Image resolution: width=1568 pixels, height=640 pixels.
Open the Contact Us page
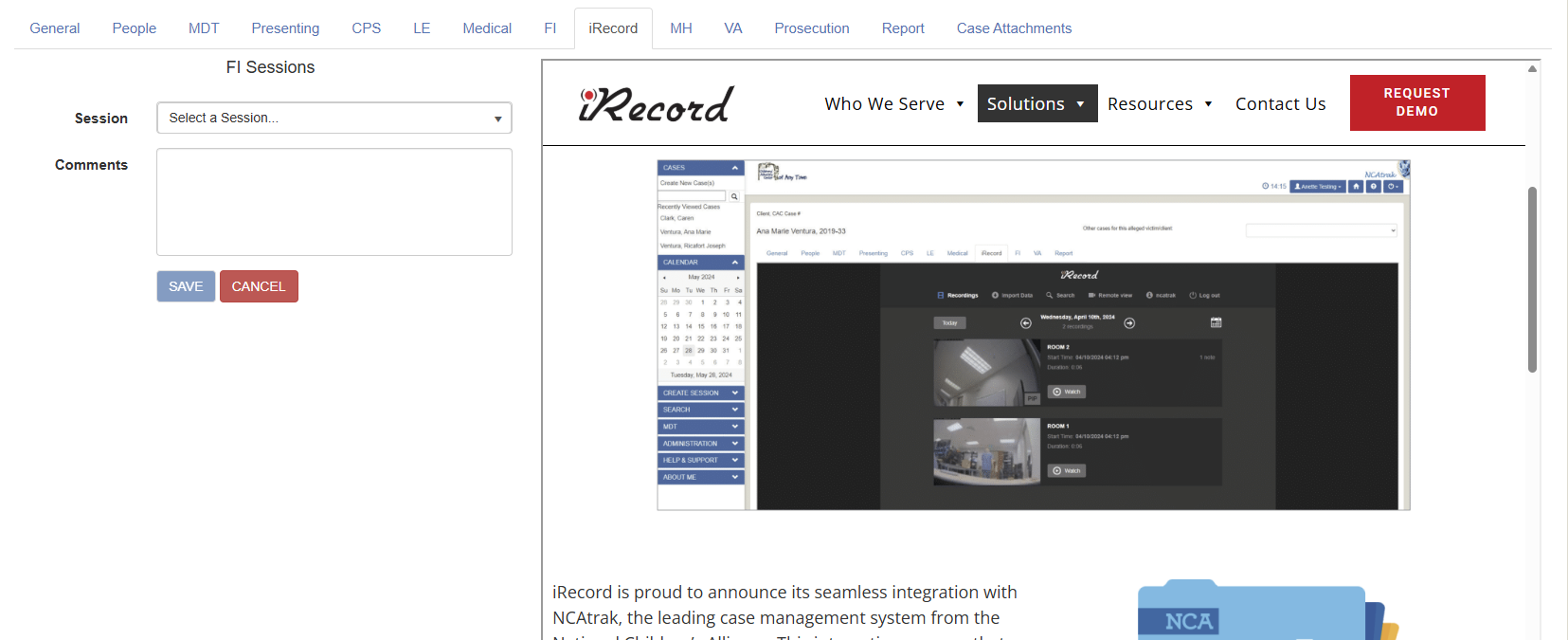(x=1280, y=103)
